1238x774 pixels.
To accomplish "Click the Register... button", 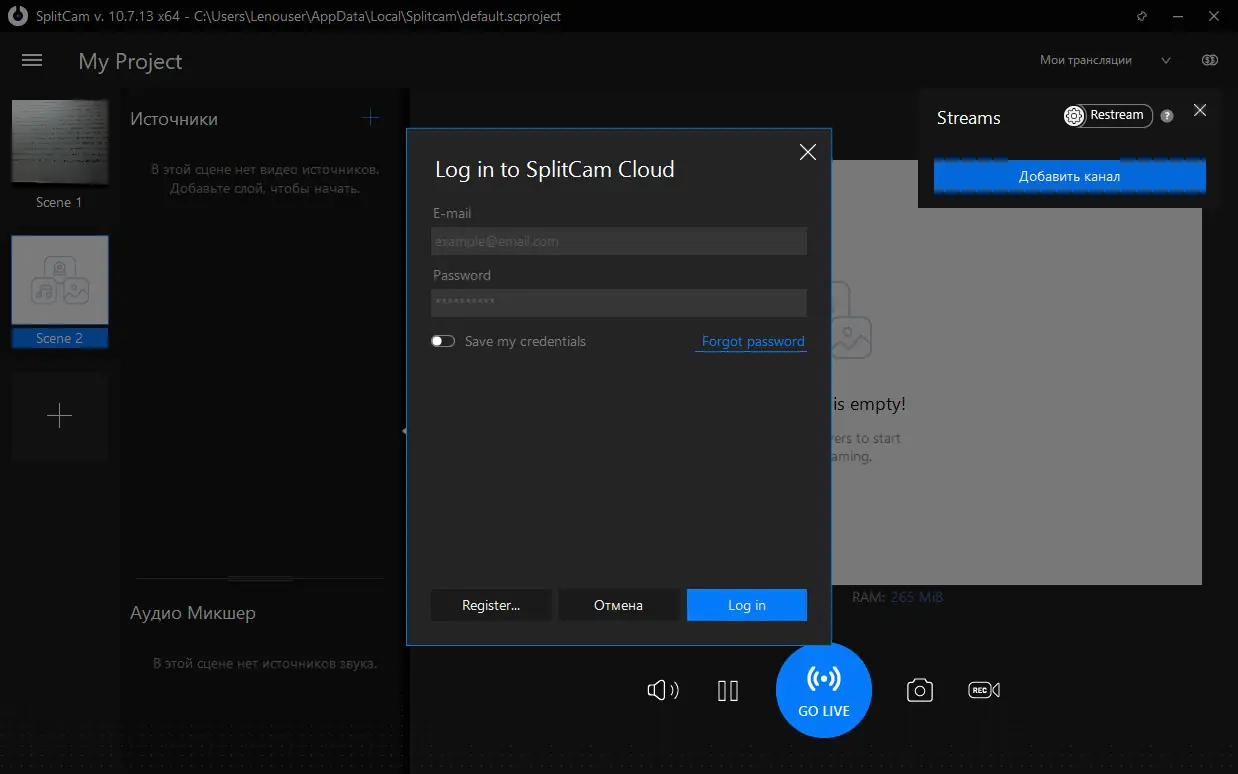I will [491, 605].
